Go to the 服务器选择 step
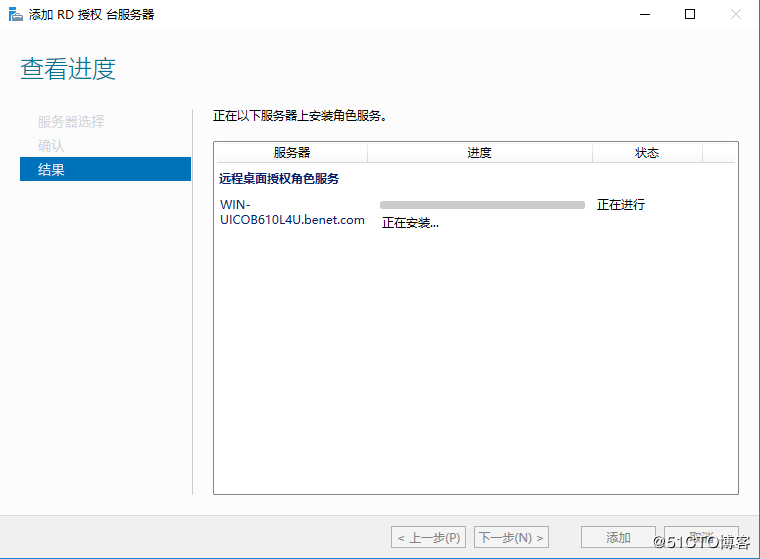This screenshot has width=760, height=559. click(x=71, y=122)
